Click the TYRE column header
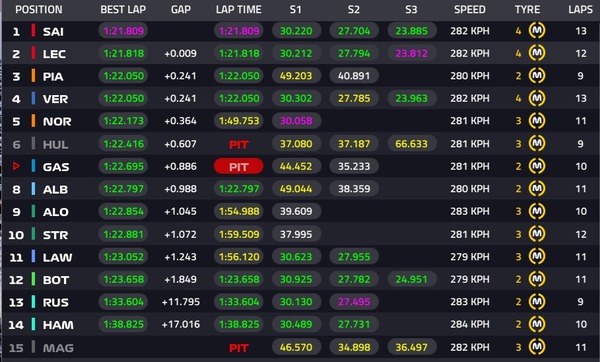 (x=527, y=10)
